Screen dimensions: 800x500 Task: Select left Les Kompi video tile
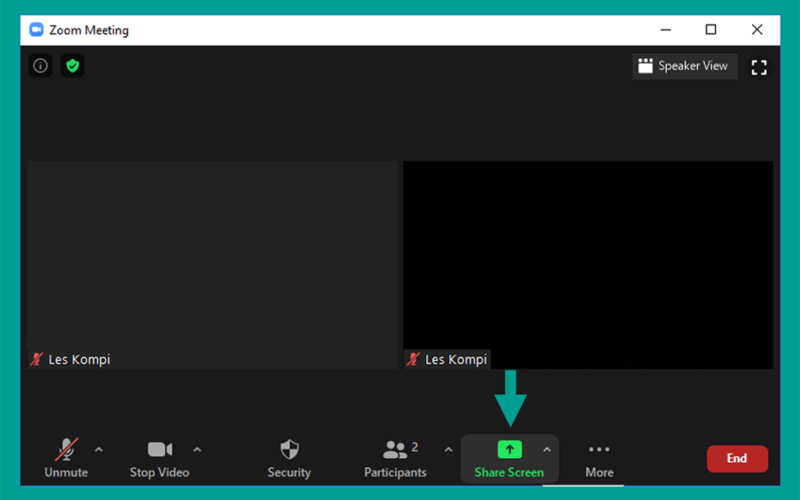pos(212,264)
